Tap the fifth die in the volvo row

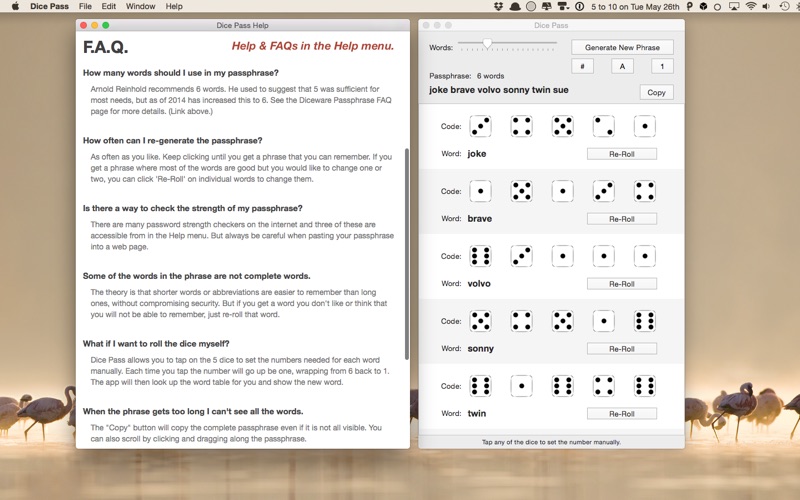[645, 256]
